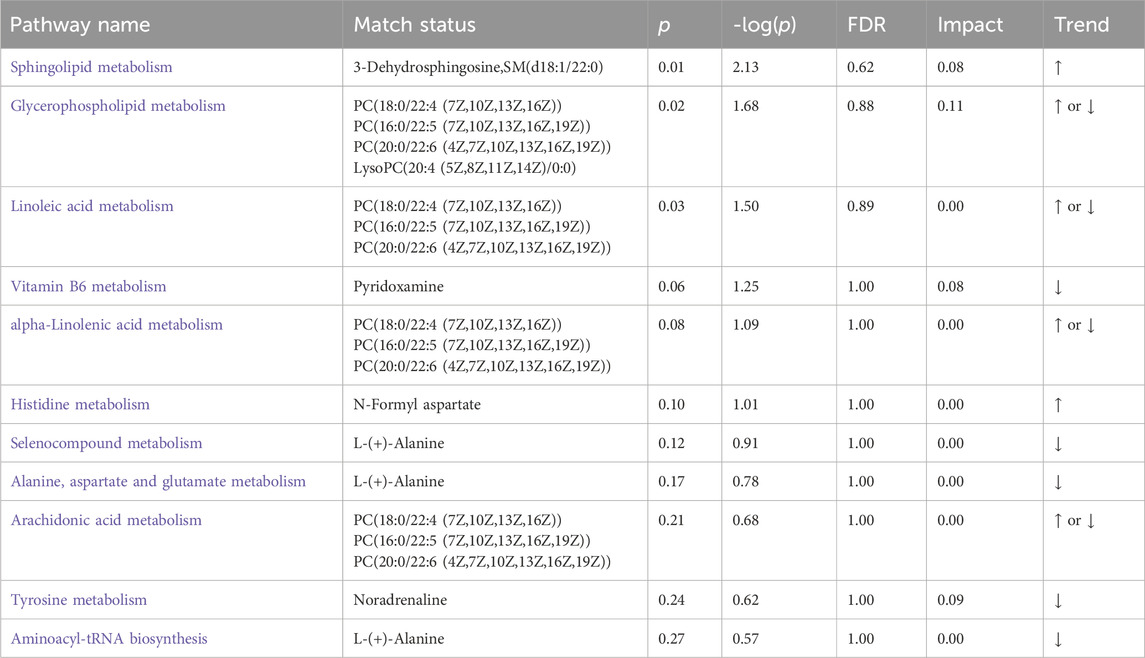This screenshot has height=658, width=1145.
Task: Open the Arachidonic acid metabolism link
Action: 106,520
